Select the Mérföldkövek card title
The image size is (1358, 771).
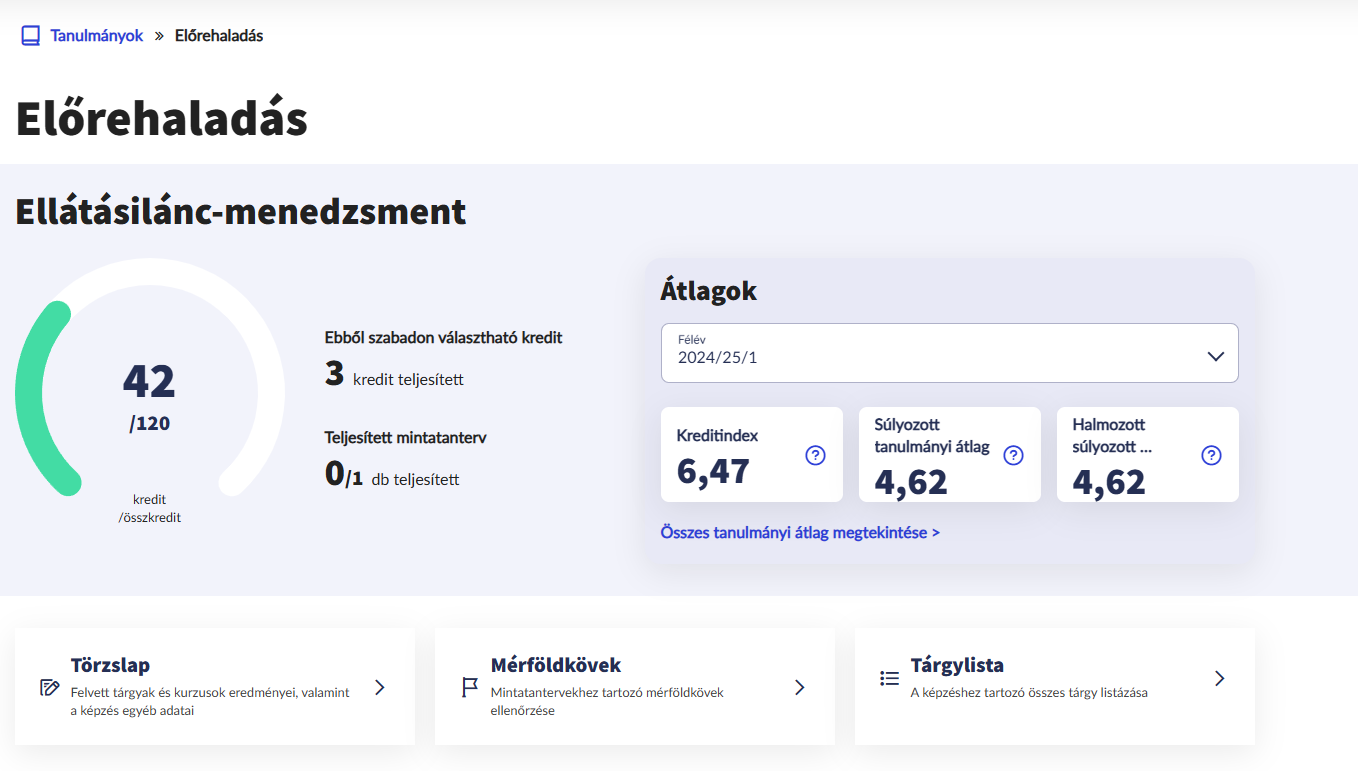556,665
